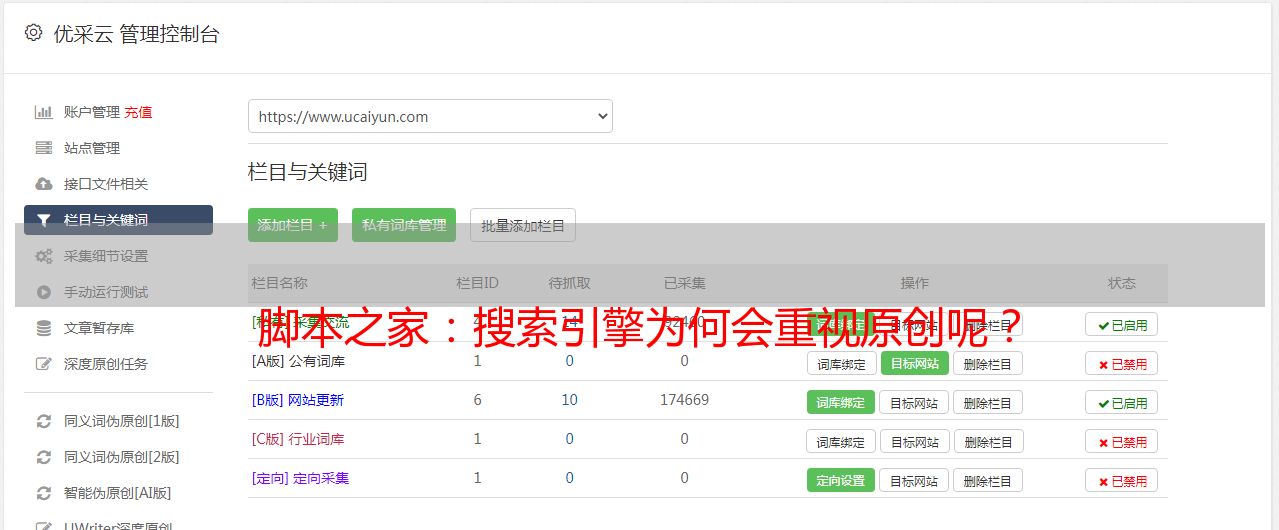
Task: Open the [A版] 公有词库 column link
Action: pos(298,361)
